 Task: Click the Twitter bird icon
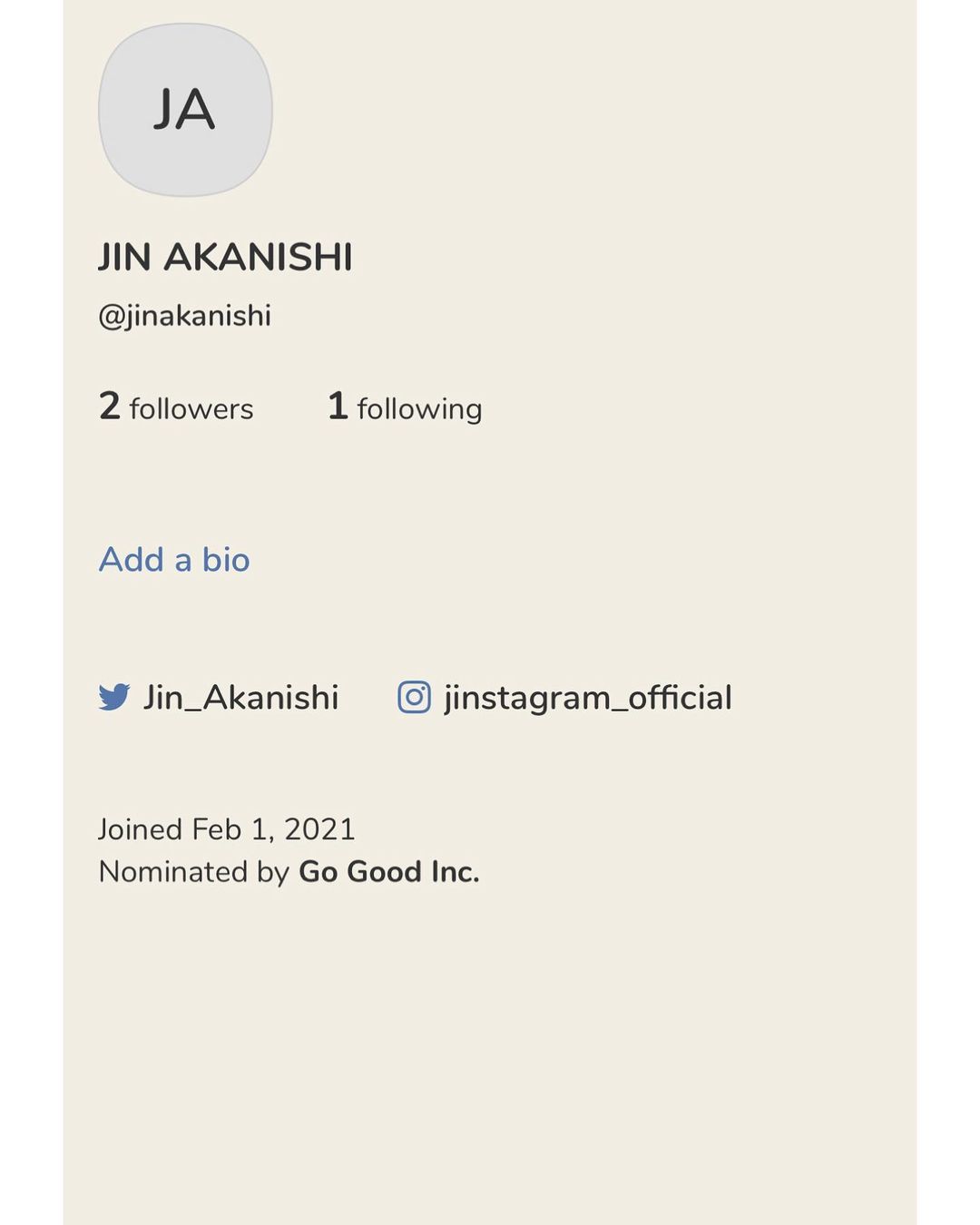114,697
